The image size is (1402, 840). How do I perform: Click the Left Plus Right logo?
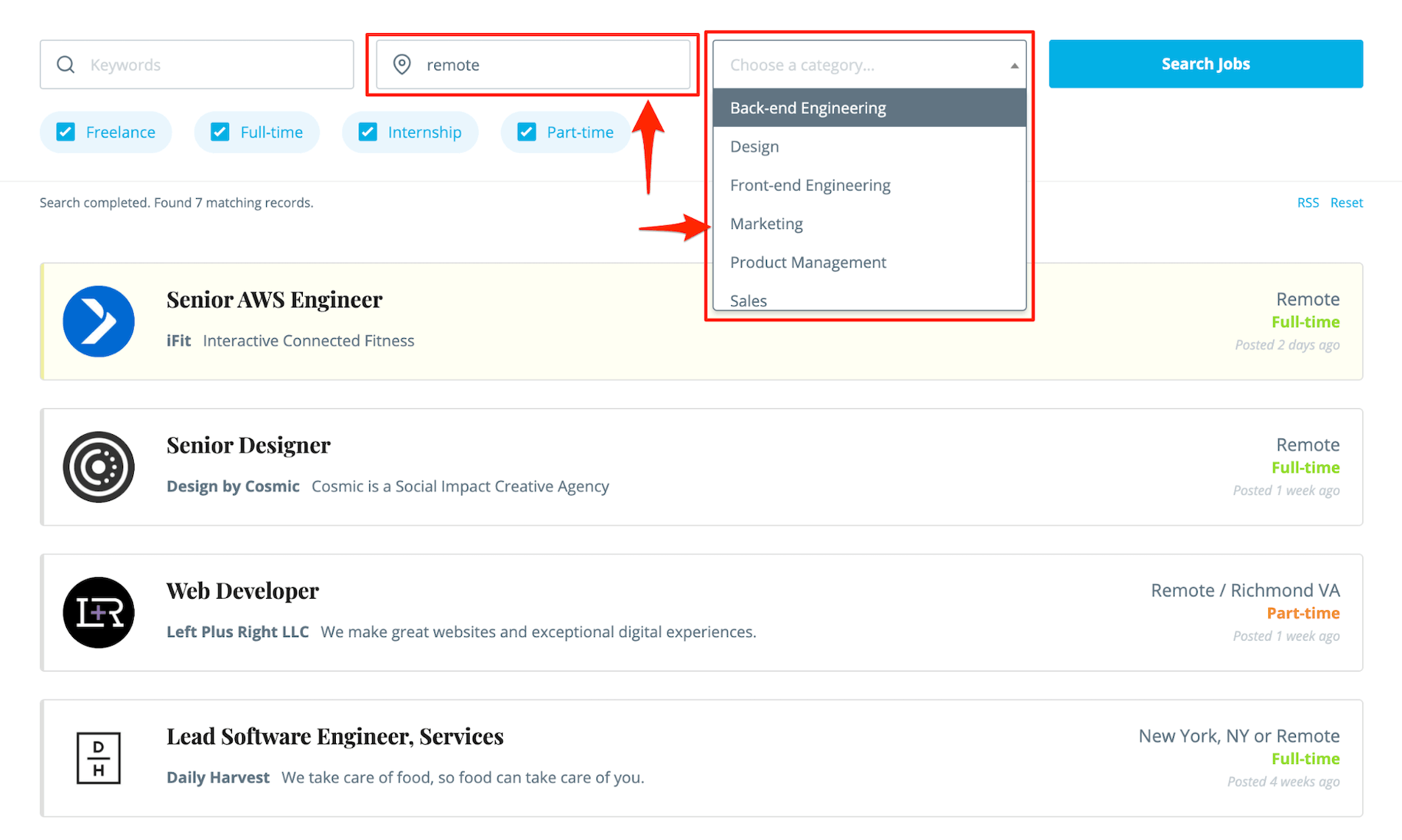point(98,613)
